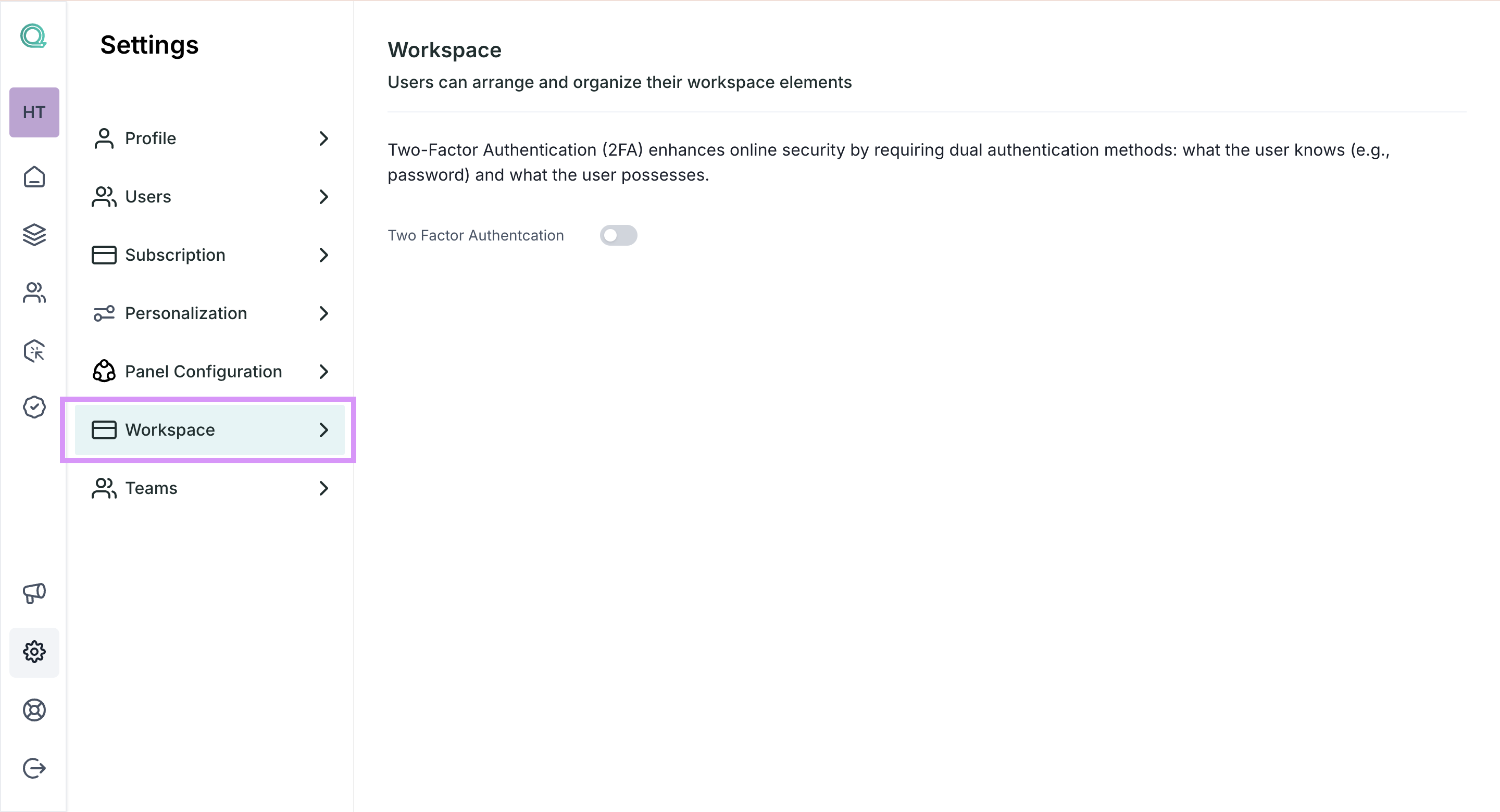
Task: Click the Teams group icon
Action: [104, 488]
